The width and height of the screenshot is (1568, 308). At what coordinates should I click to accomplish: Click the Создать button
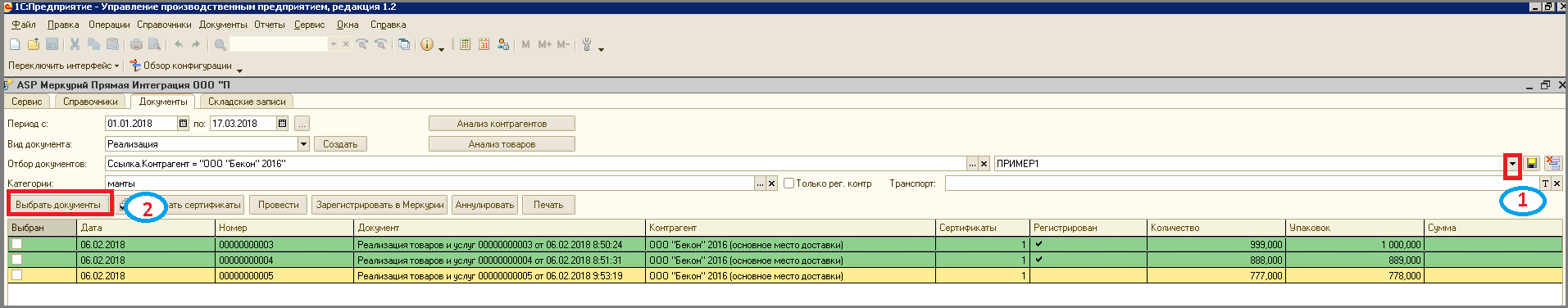click(340, 144)
